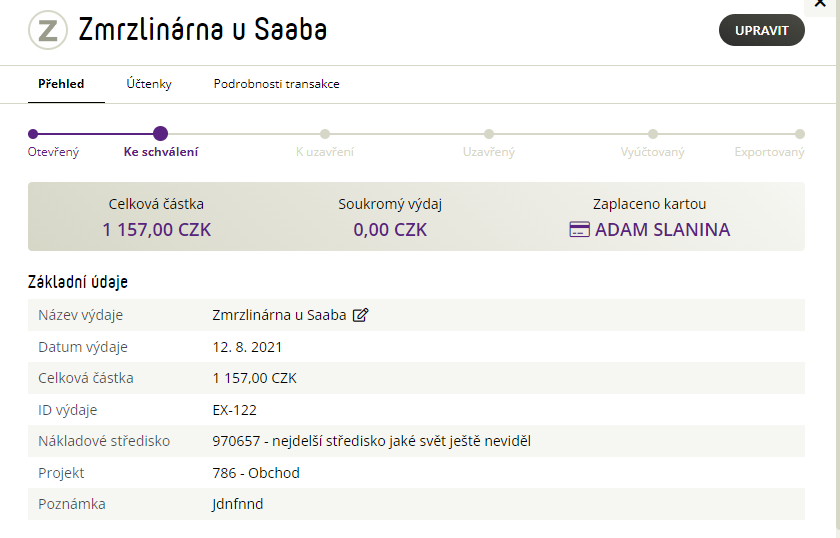Viewport: 840px width, 538px height.
Task: Click the Ke schválení progress marker
Action: (160, 133)
